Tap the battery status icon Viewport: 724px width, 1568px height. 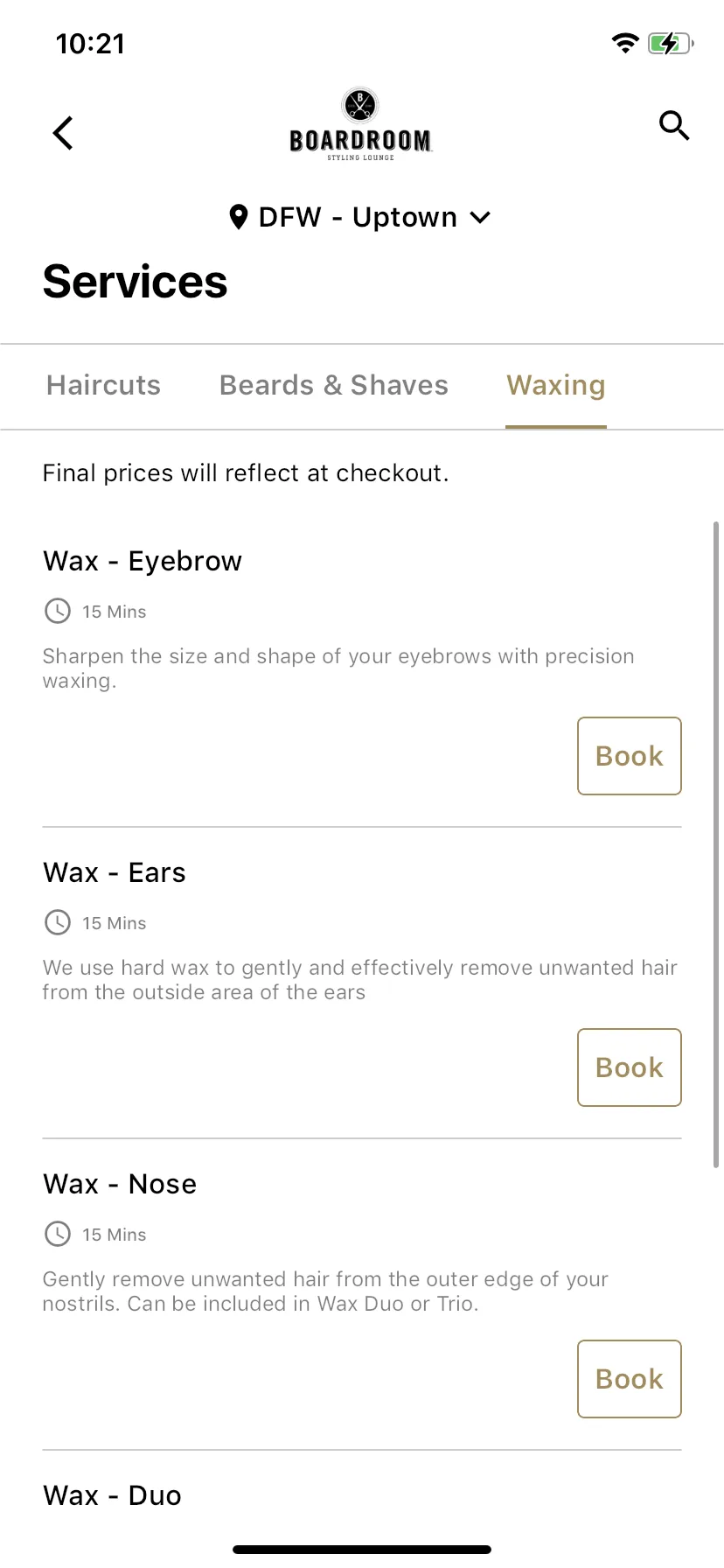tap(671, 43)
